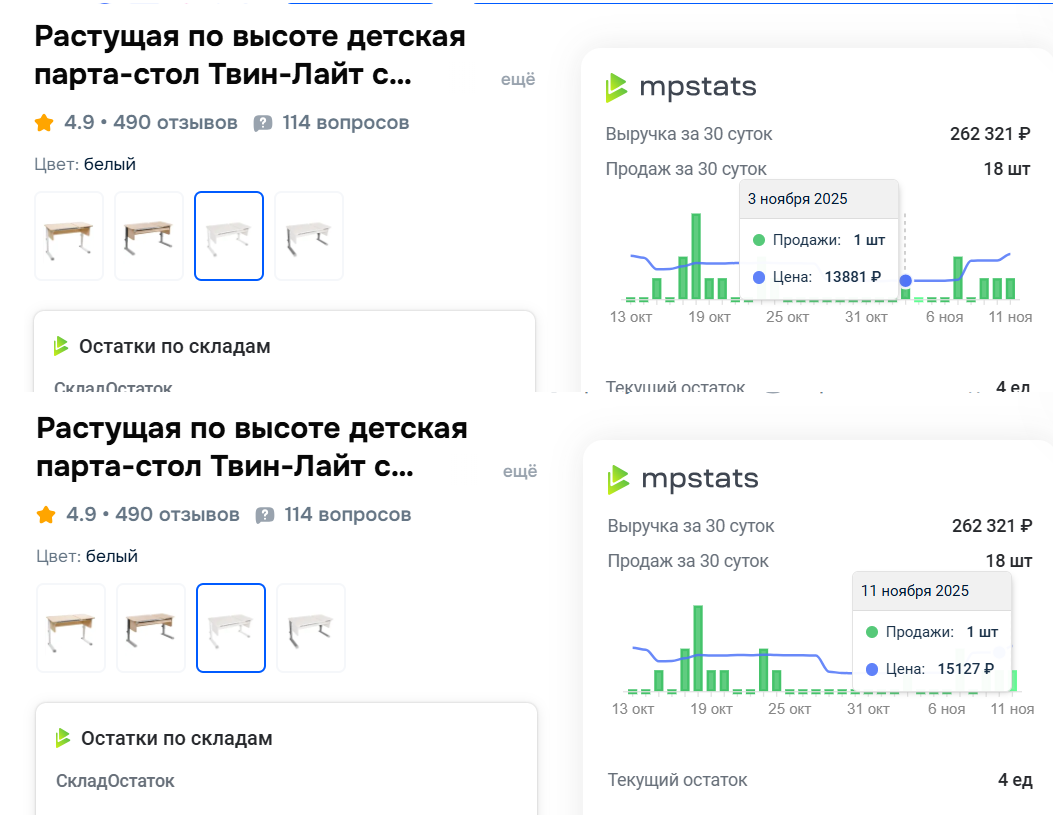Image resolution: width=1053 pixels, height=815 pixels.
Task: Click the tallest green sales bar in upper chart
Action: [696, 256]
